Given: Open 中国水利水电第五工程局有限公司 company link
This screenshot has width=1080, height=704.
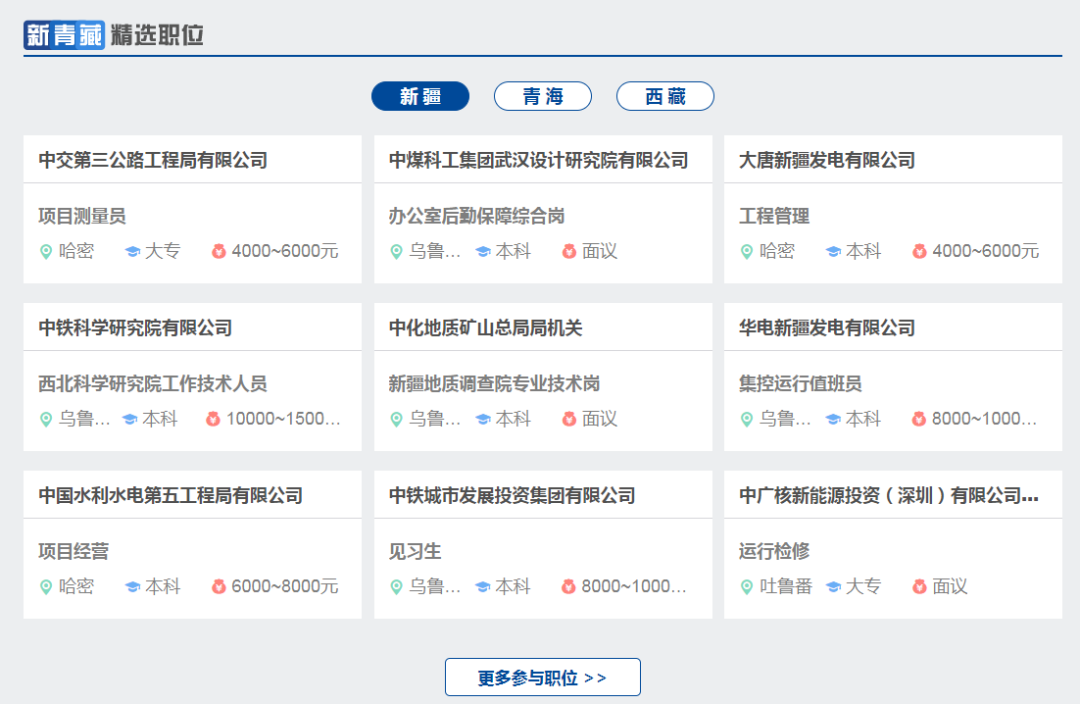Looking at the screenshot, I should pyautogui.click(x=171, y=495).
